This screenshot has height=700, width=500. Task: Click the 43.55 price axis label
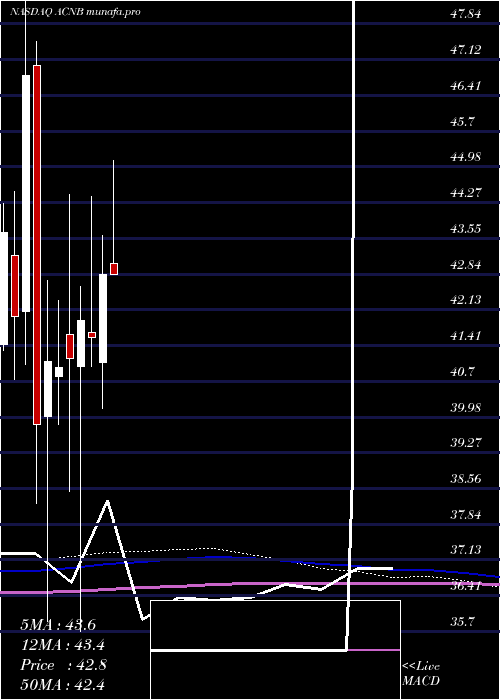pos(465,229)
